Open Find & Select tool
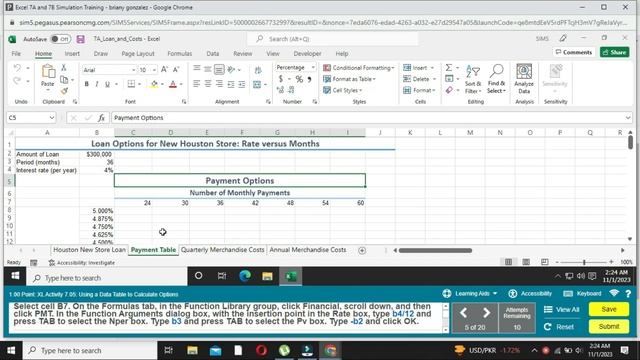Screen dimensions: 640x360 pyautogui.click(x=496, y=79)
